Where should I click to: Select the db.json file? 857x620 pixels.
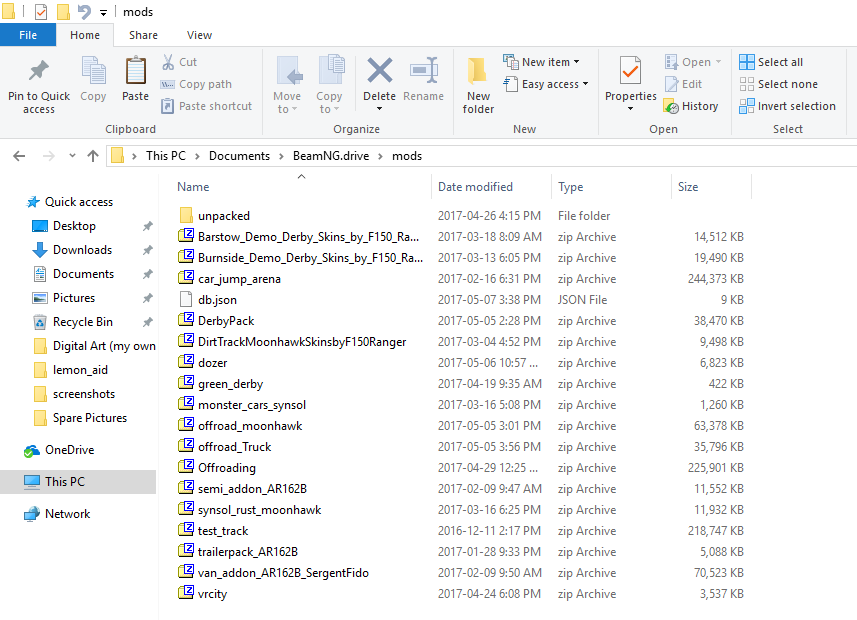tap(218, 300)
